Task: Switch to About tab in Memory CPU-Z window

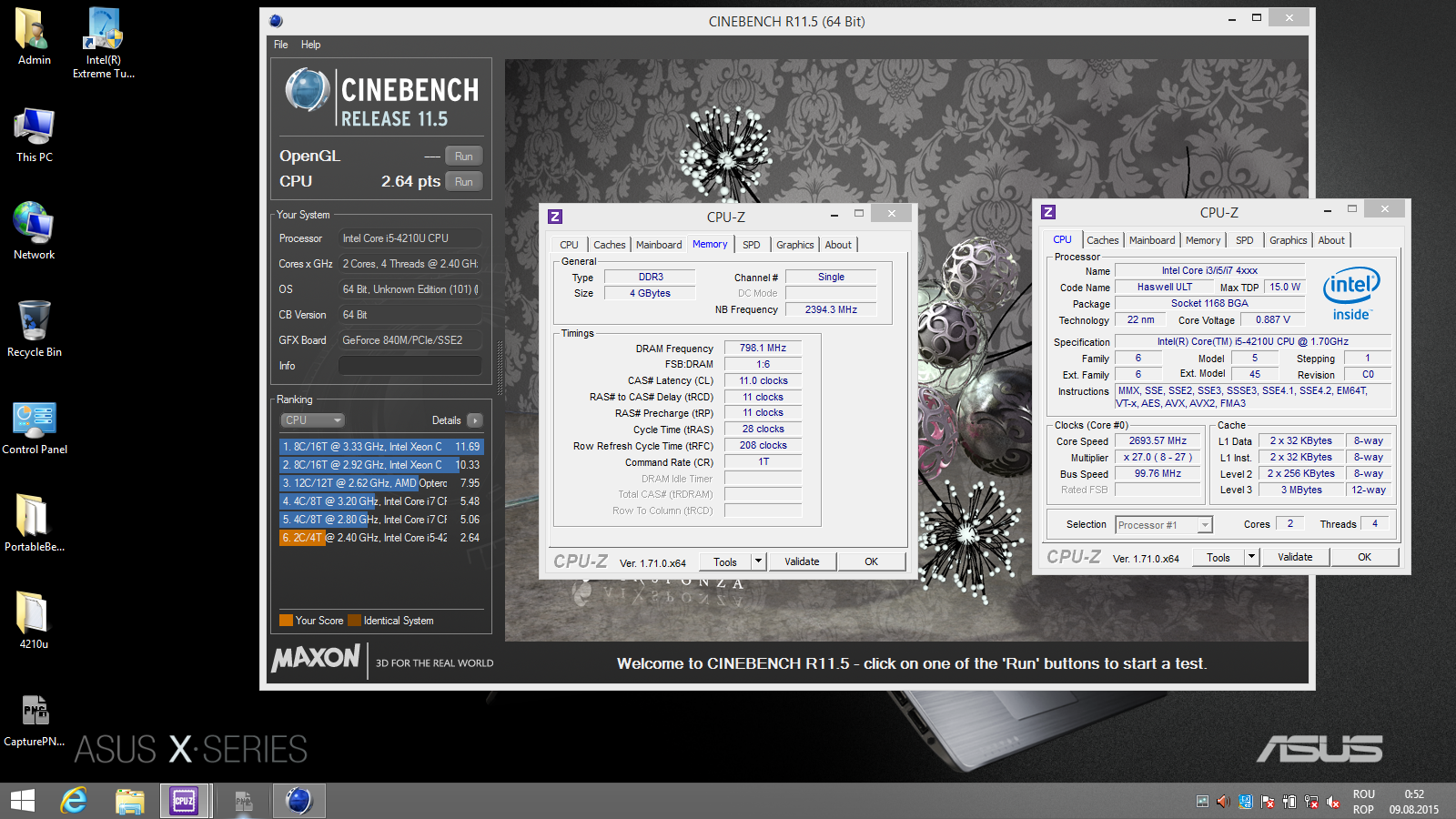Action: (x=838, y=245)
